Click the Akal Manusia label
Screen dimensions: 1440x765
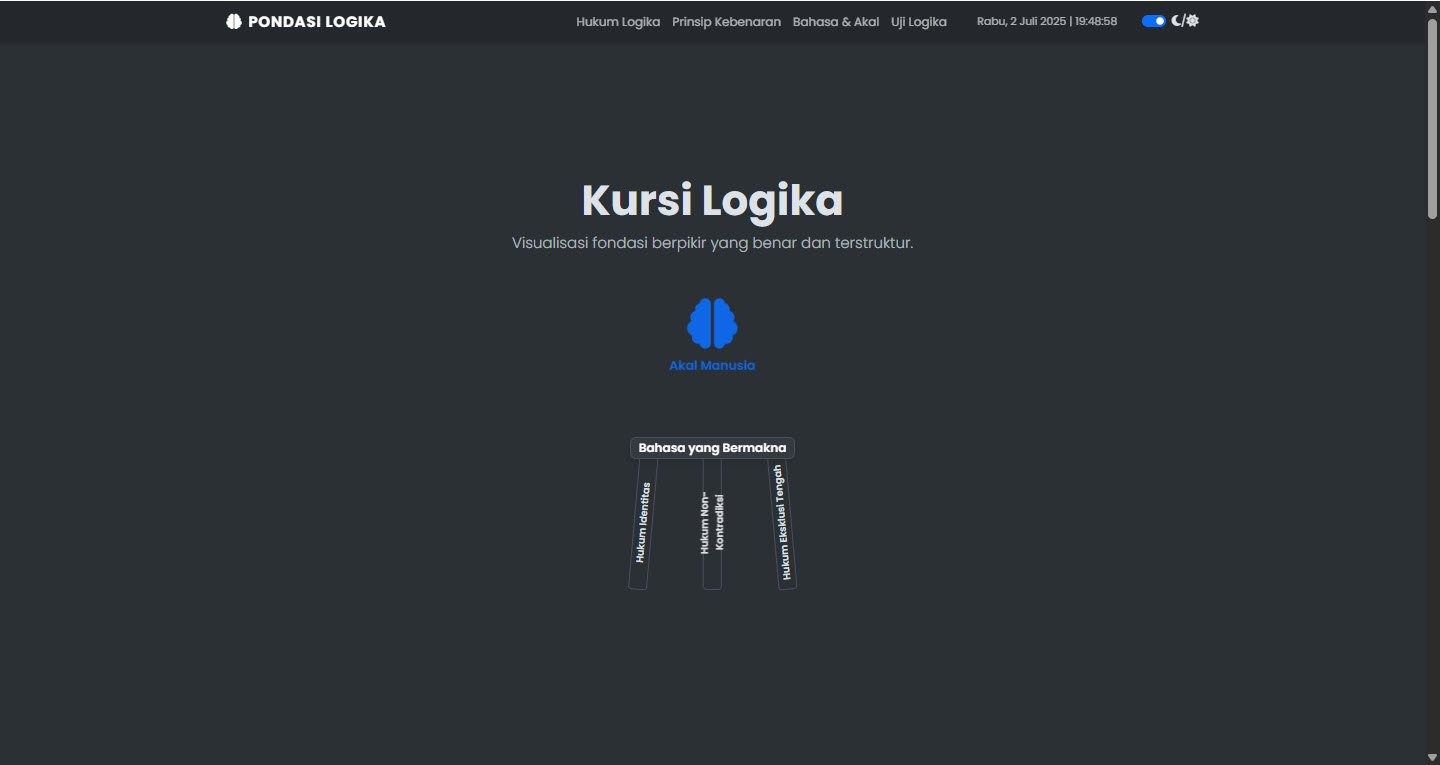tap(712, 365)
